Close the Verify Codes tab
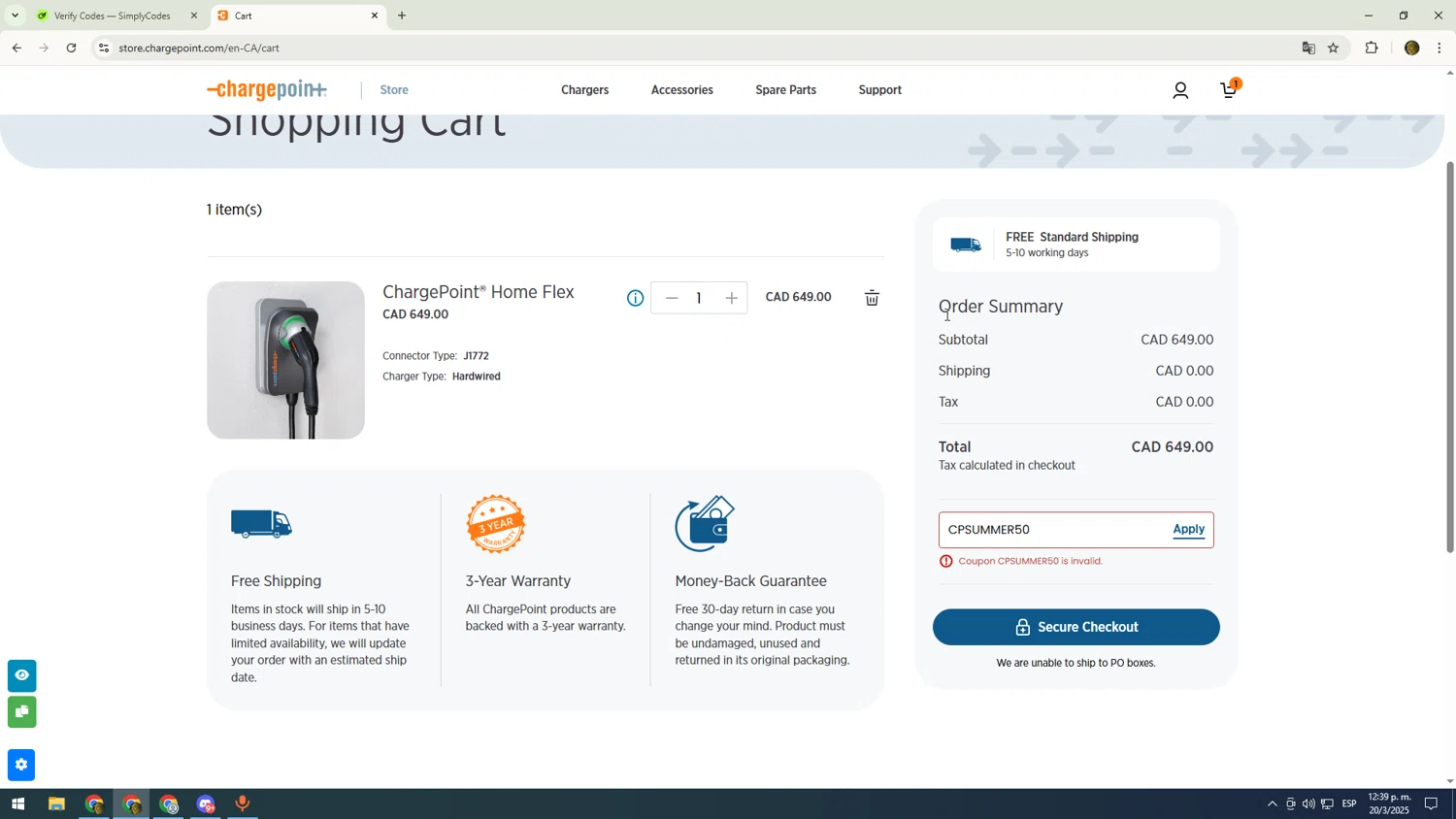Screen dimensions: 1456x819 [194, 16]
